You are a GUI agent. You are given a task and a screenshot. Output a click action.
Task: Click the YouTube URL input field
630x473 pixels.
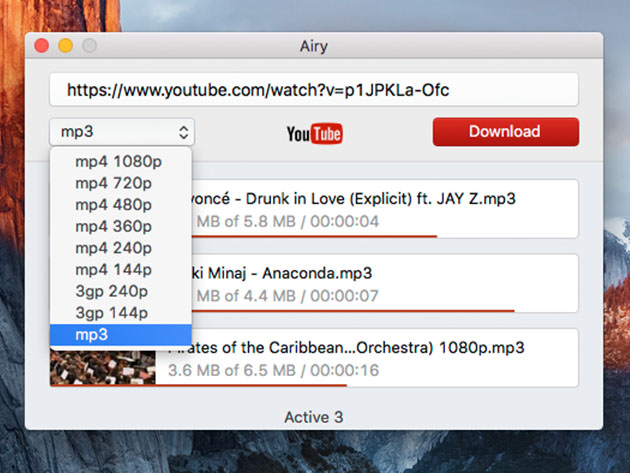click(314, 90)
